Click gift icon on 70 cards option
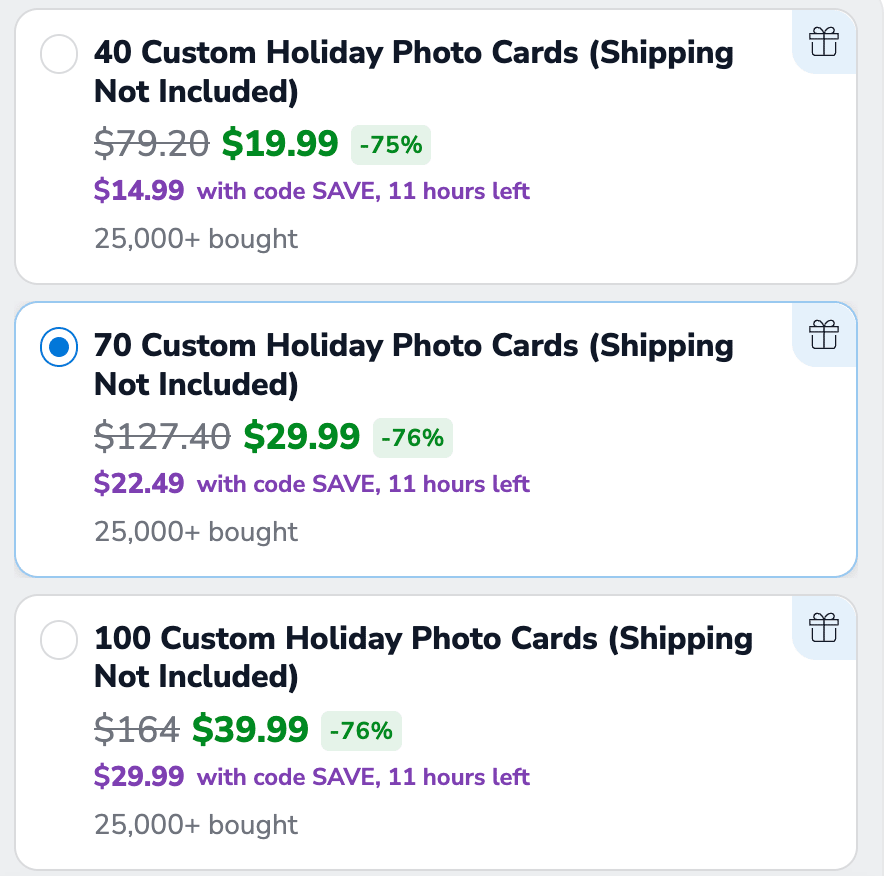The height and width of the screenshot is (876, 888). pos(824,335)
